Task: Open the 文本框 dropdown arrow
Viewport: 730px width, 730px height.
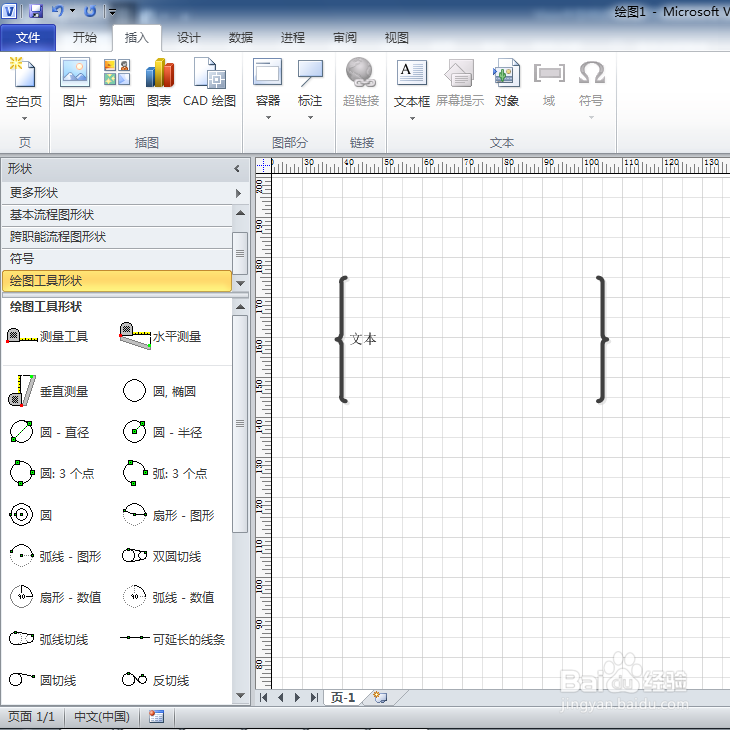Action: coord(412,119)
